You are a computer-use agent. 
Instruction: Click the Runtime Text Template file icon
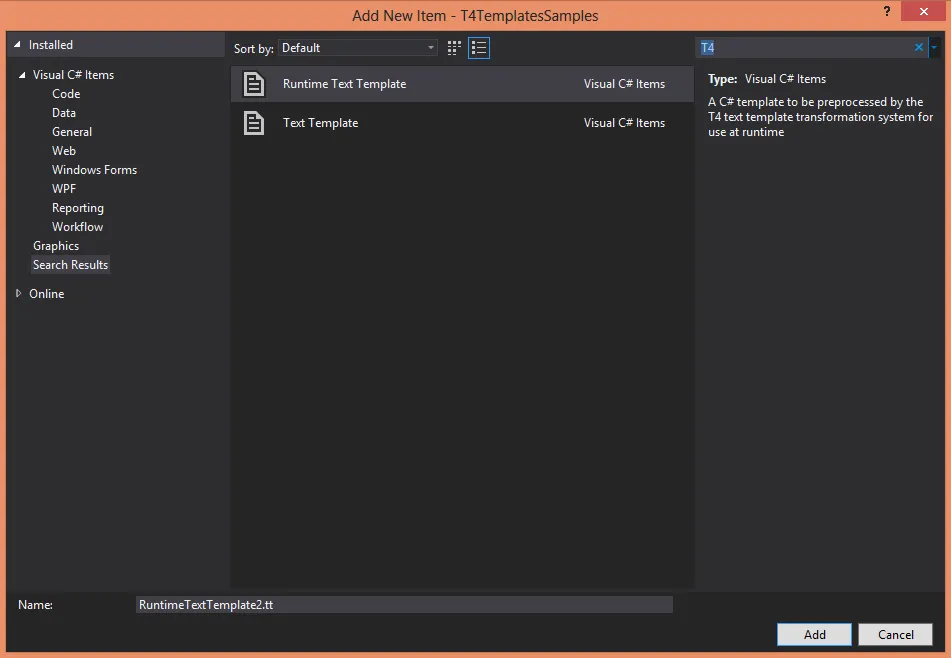(x=255, y=84)
